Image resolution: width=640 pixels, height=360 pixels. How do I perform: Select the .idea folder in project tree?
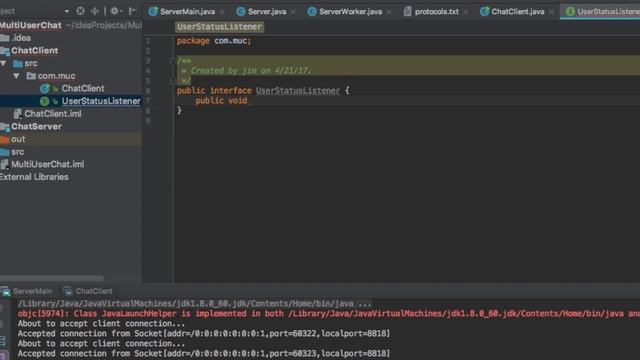click(21, 38)
